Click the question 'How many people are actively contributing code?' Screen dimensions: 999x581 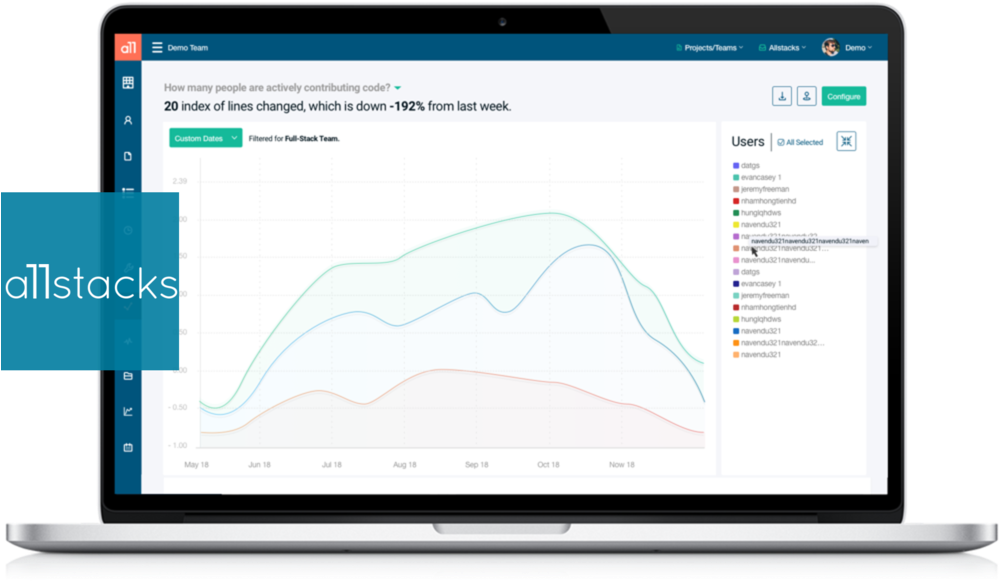point(277,87)
